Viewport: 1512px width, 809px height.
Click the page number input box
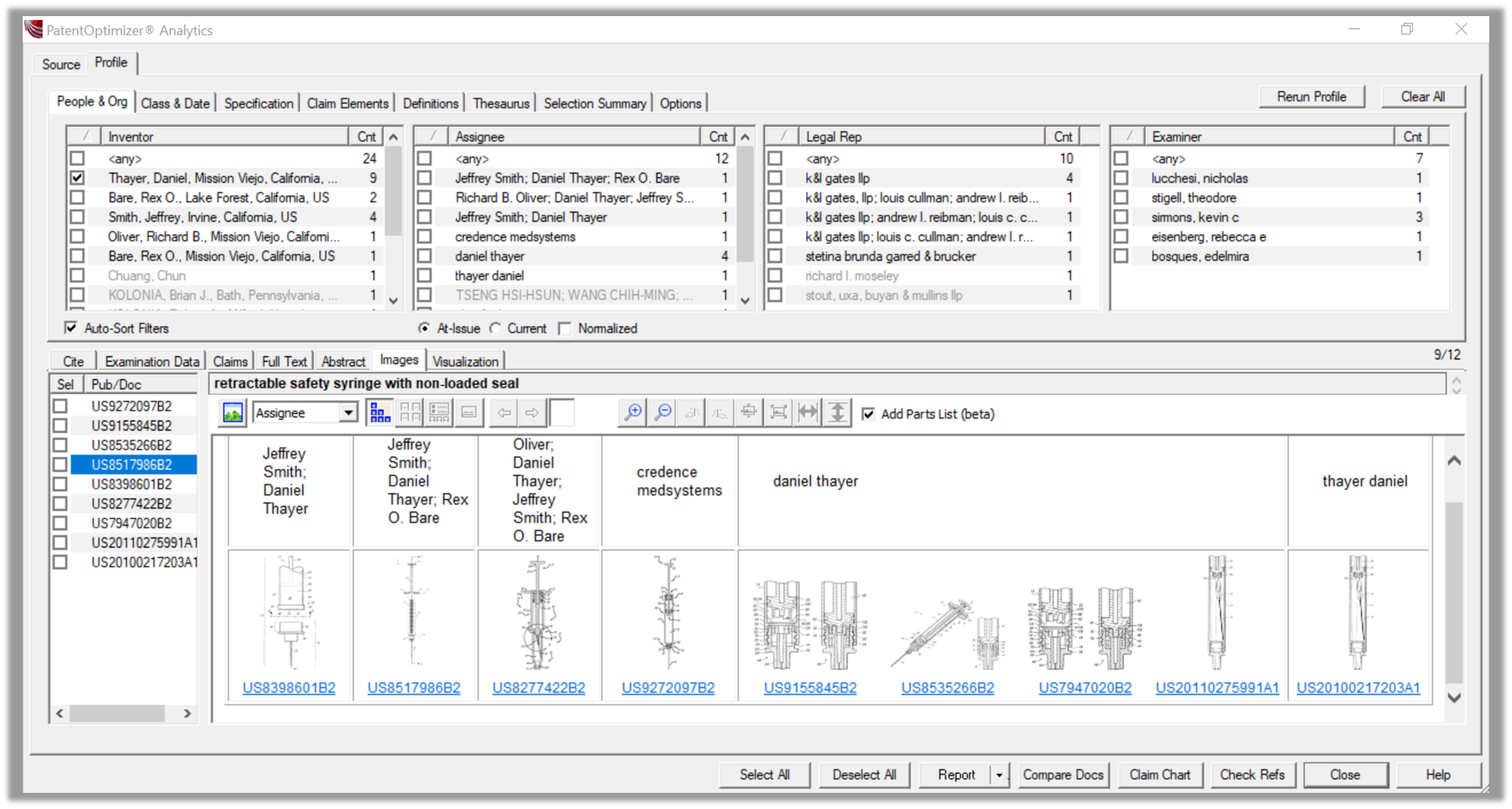click(562, 413)
